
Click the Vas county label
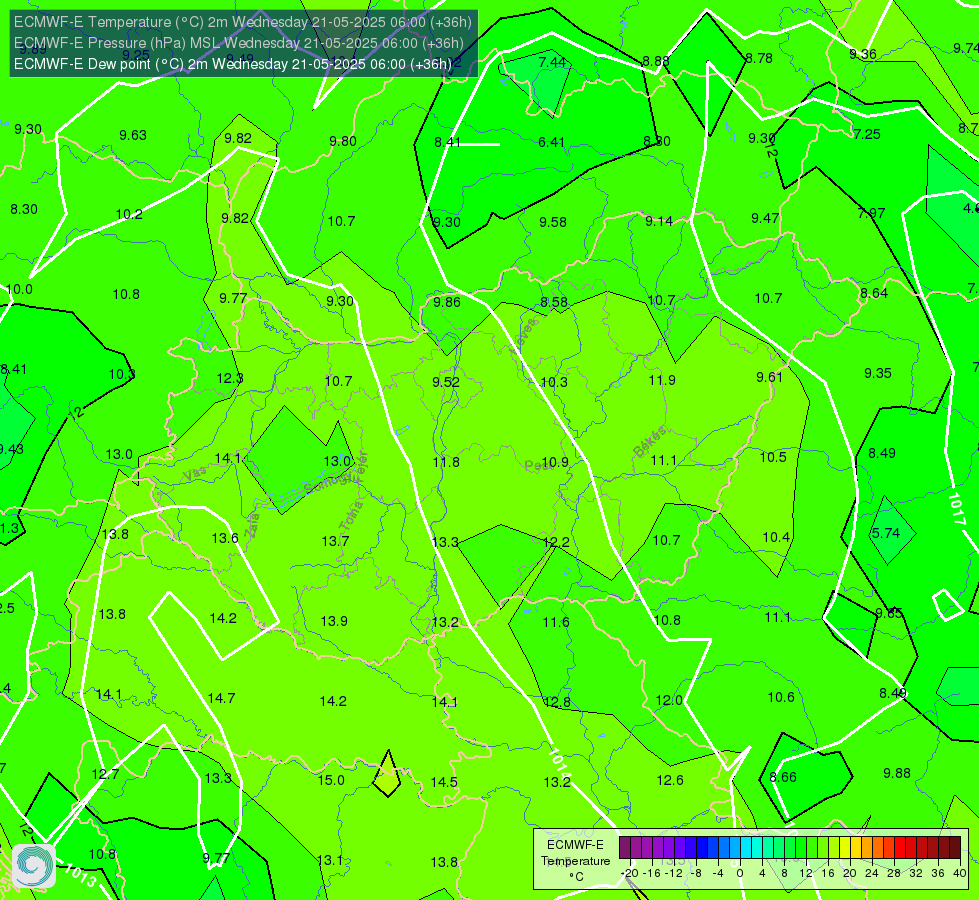click(x=195, y=474)
